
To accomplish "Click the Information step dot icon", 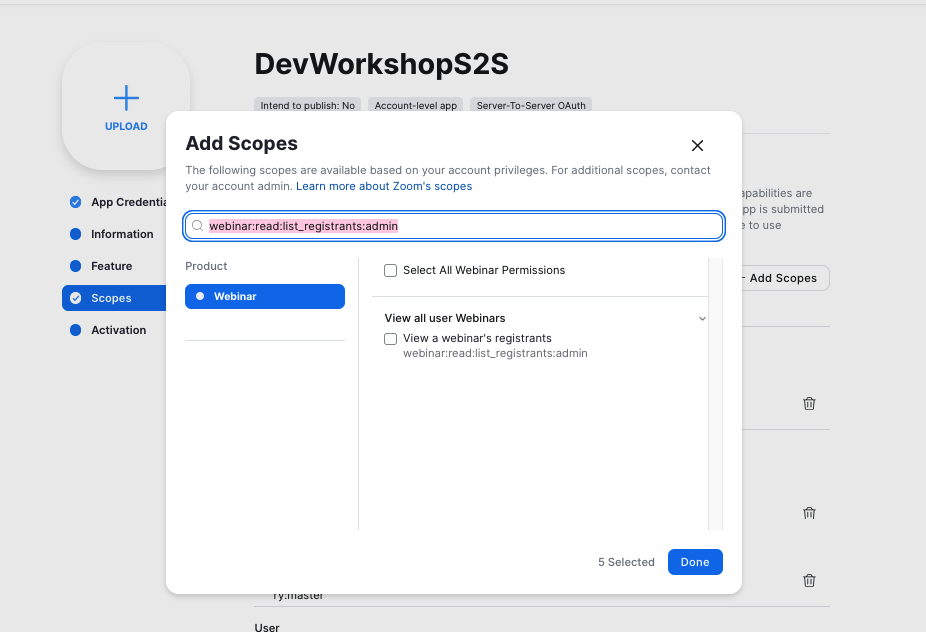I will pyautogui.click(x=76, y=234).
